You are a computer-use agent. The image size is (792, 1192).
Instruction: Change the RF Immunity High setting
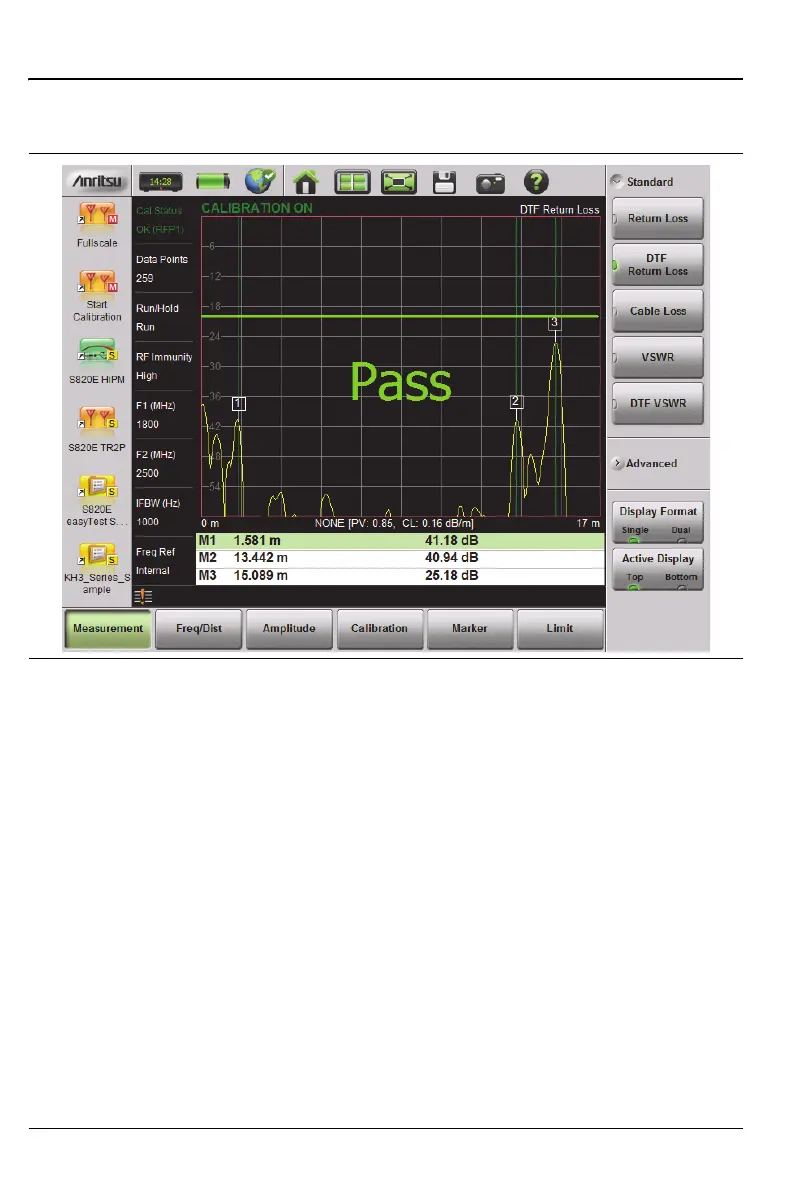163,366
